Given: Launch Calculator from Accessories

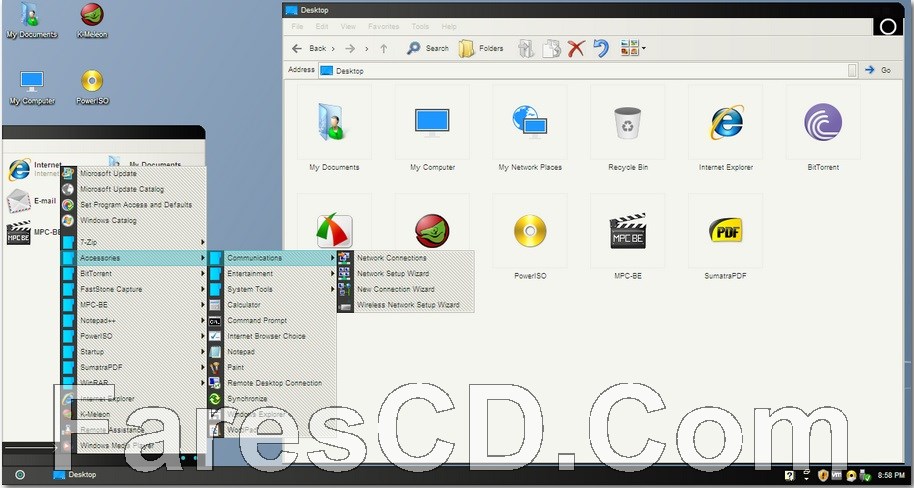Looking at the screenshot, I should coord(272,305).
